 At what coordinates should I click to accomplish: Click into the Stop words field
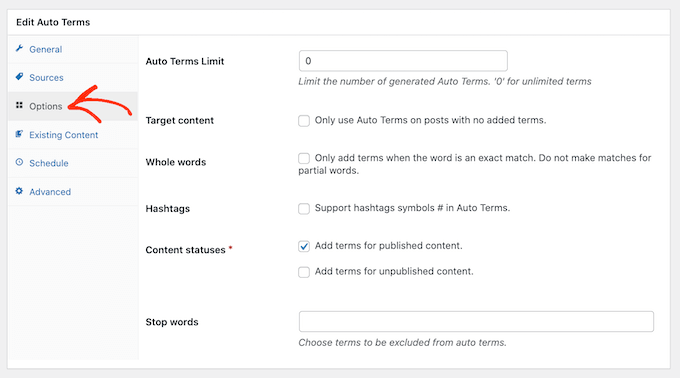[476, 321]
